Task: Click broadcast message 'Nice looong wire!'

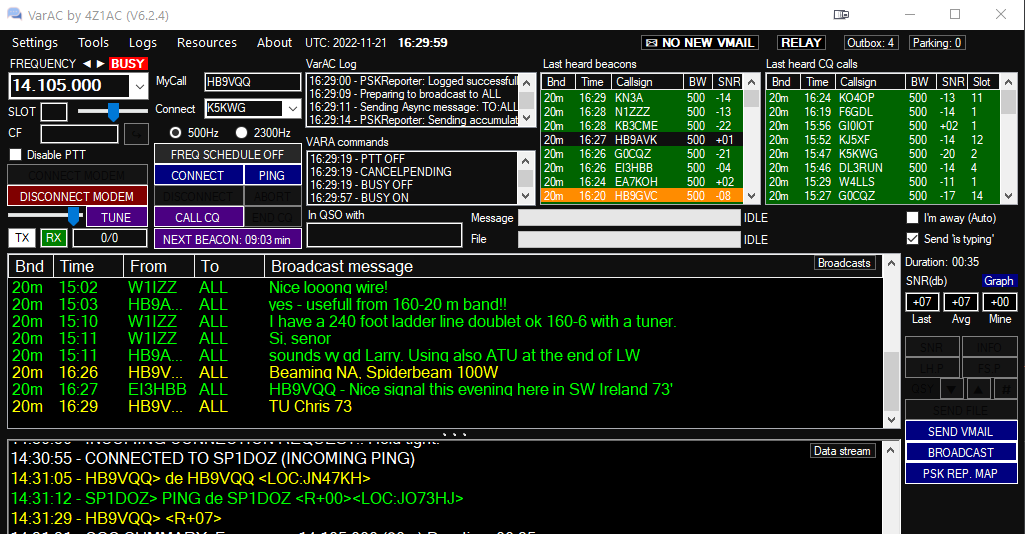Action: tap(328, 287)
